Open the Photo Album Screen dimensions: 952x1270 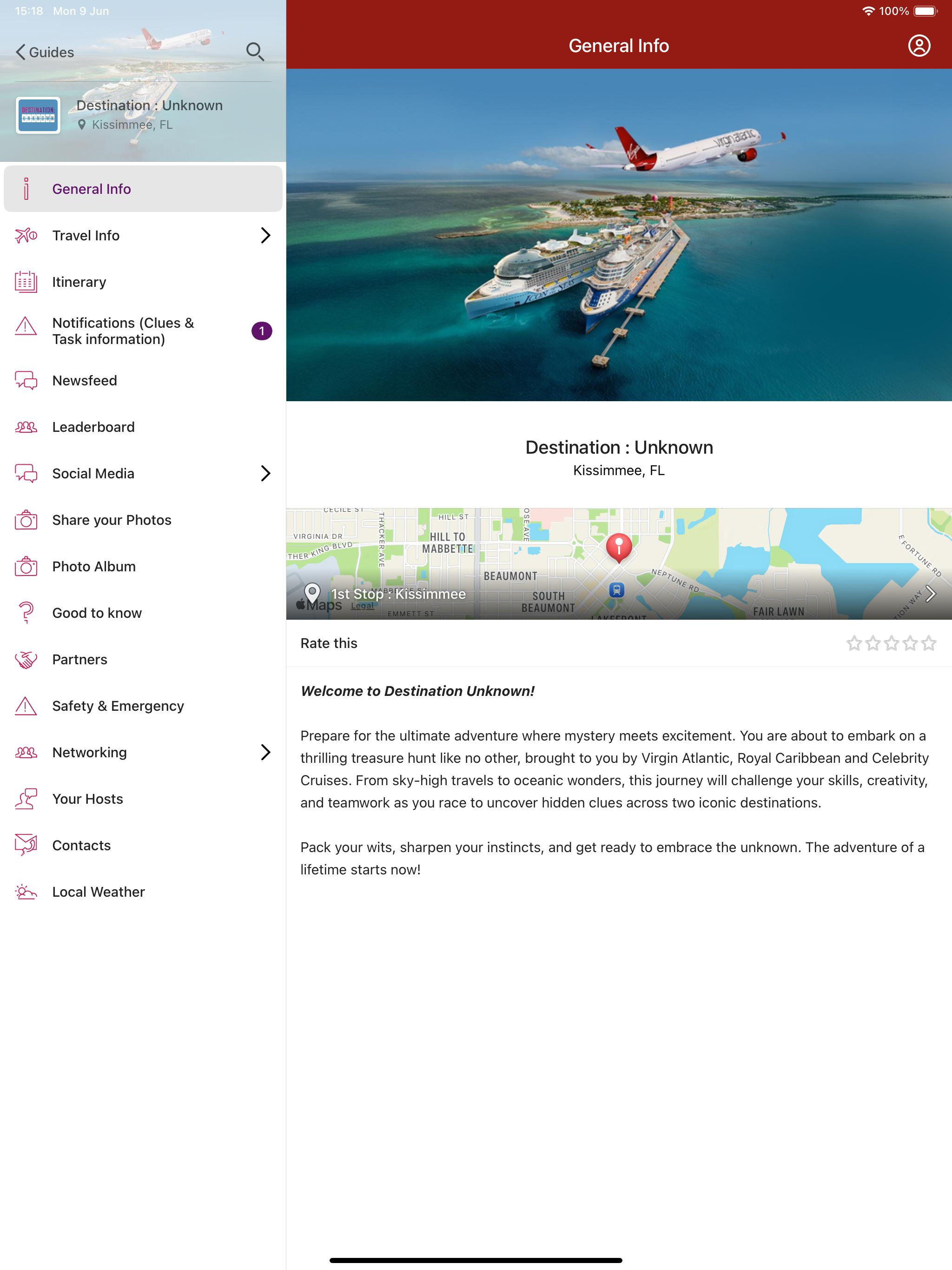(x=93, y=566)
